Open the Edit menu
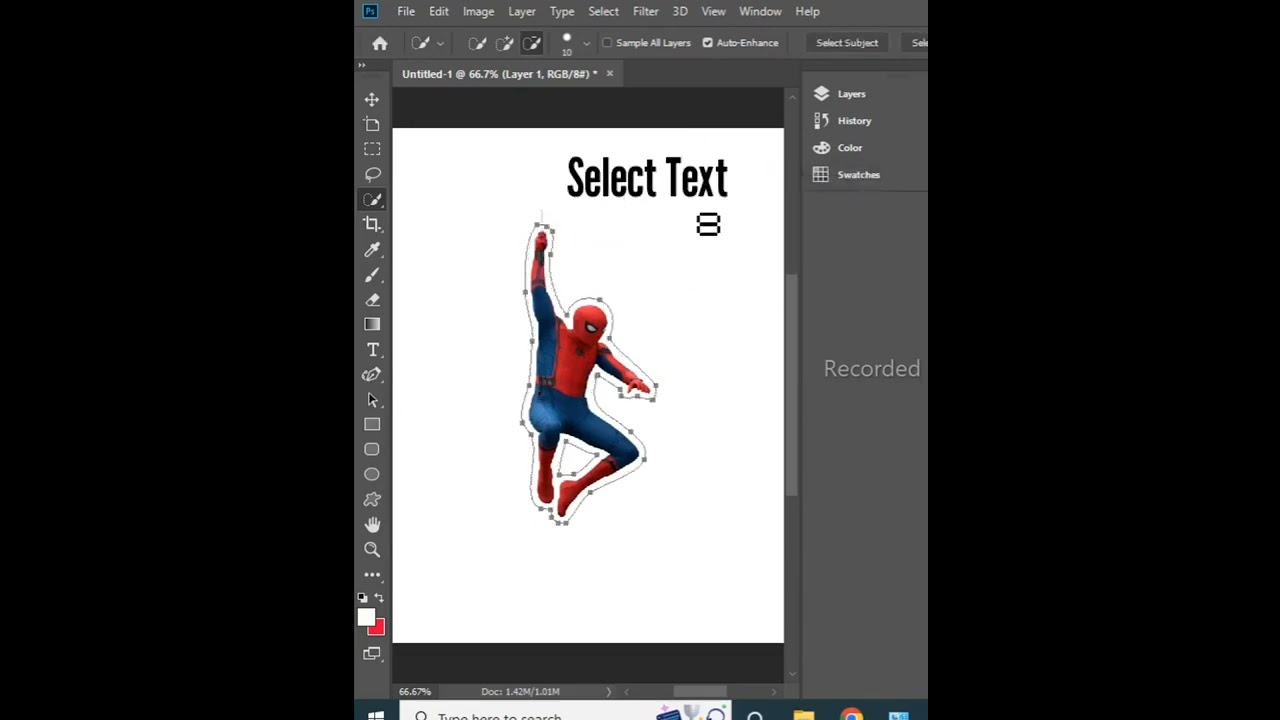The image size is (1280, 720). pyautogui.click(x=439, y=11)
